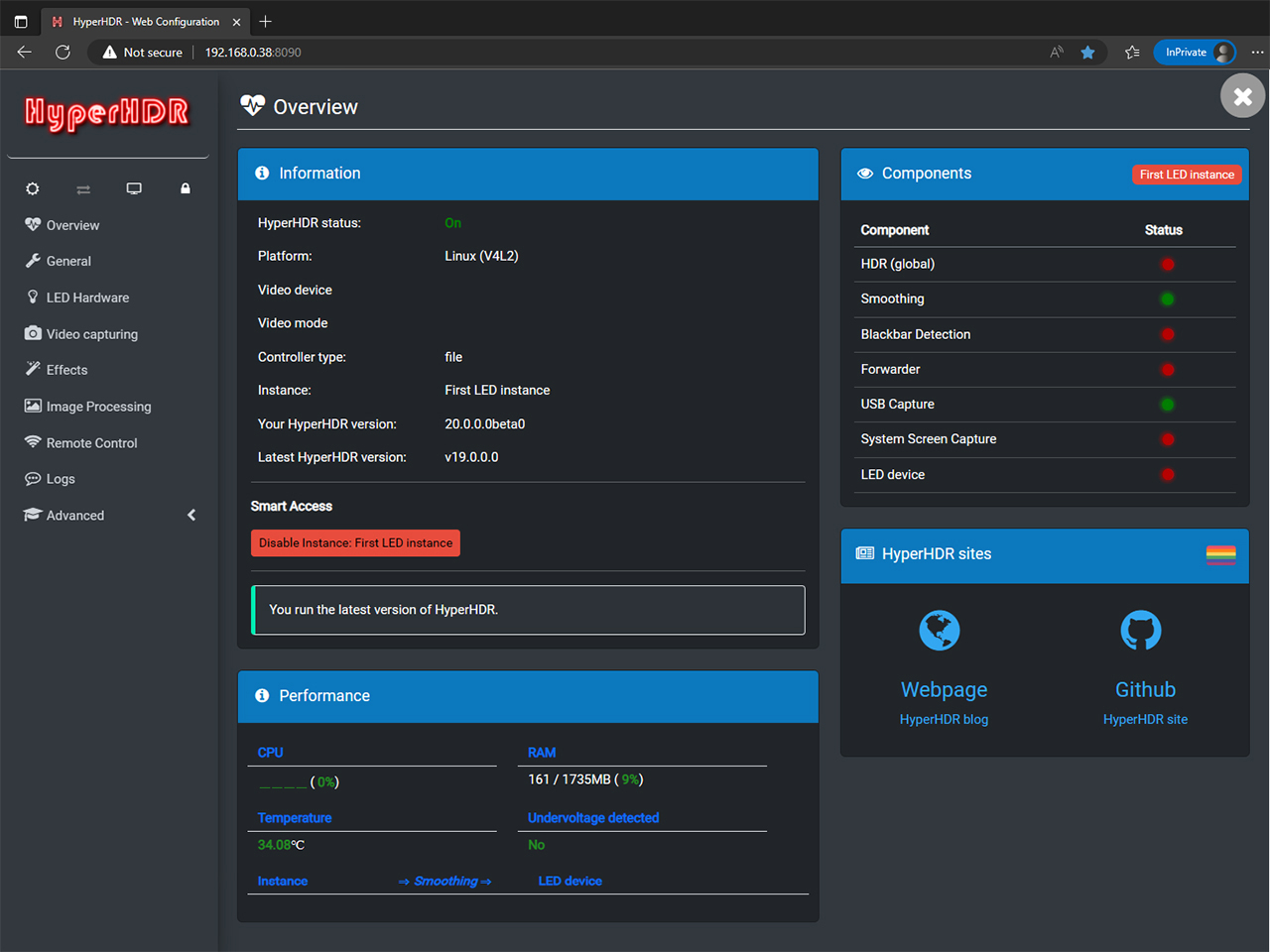Screen dimensions: 1270x952
Task: Open Logs menu item
Action: click(61, 479)
